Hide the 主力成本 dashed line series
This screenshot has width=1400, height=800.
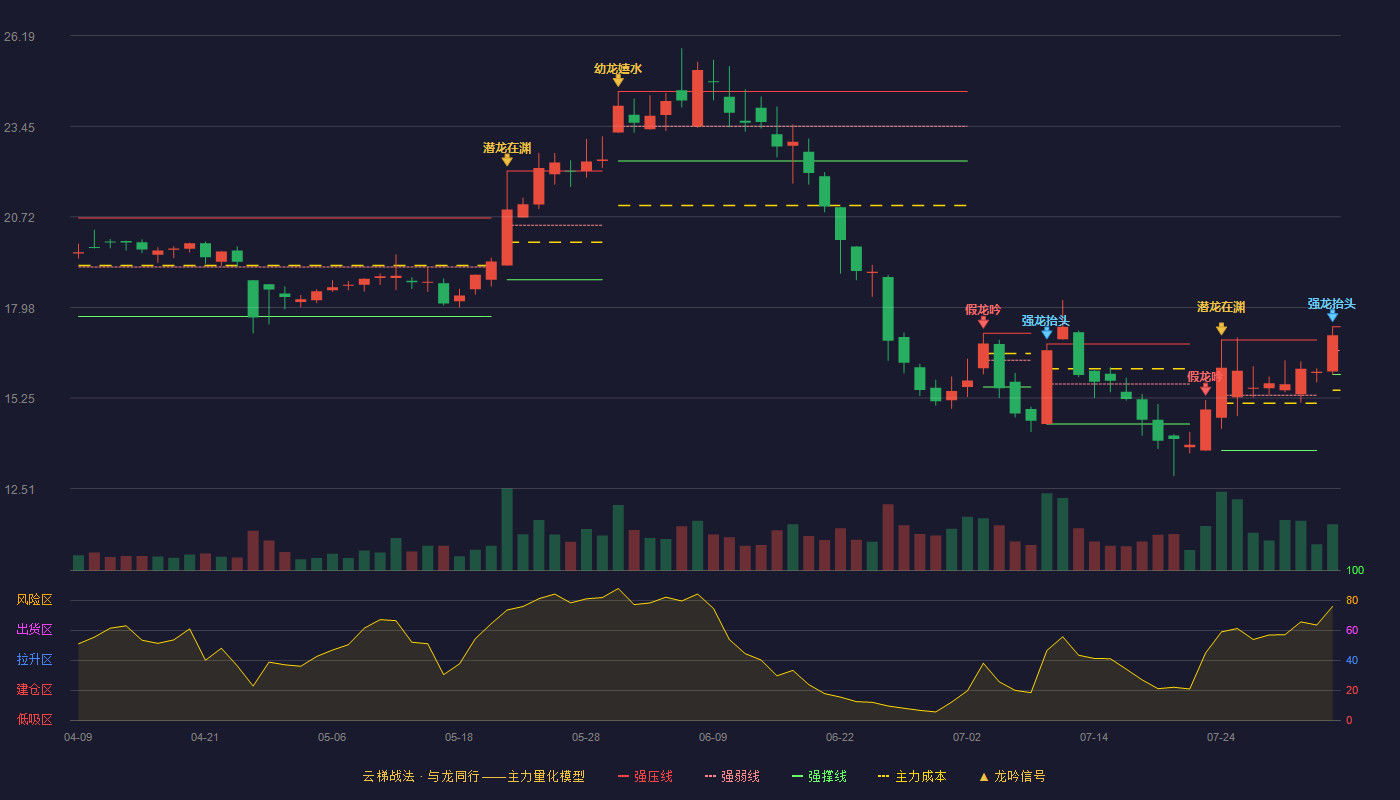point(912,776)
